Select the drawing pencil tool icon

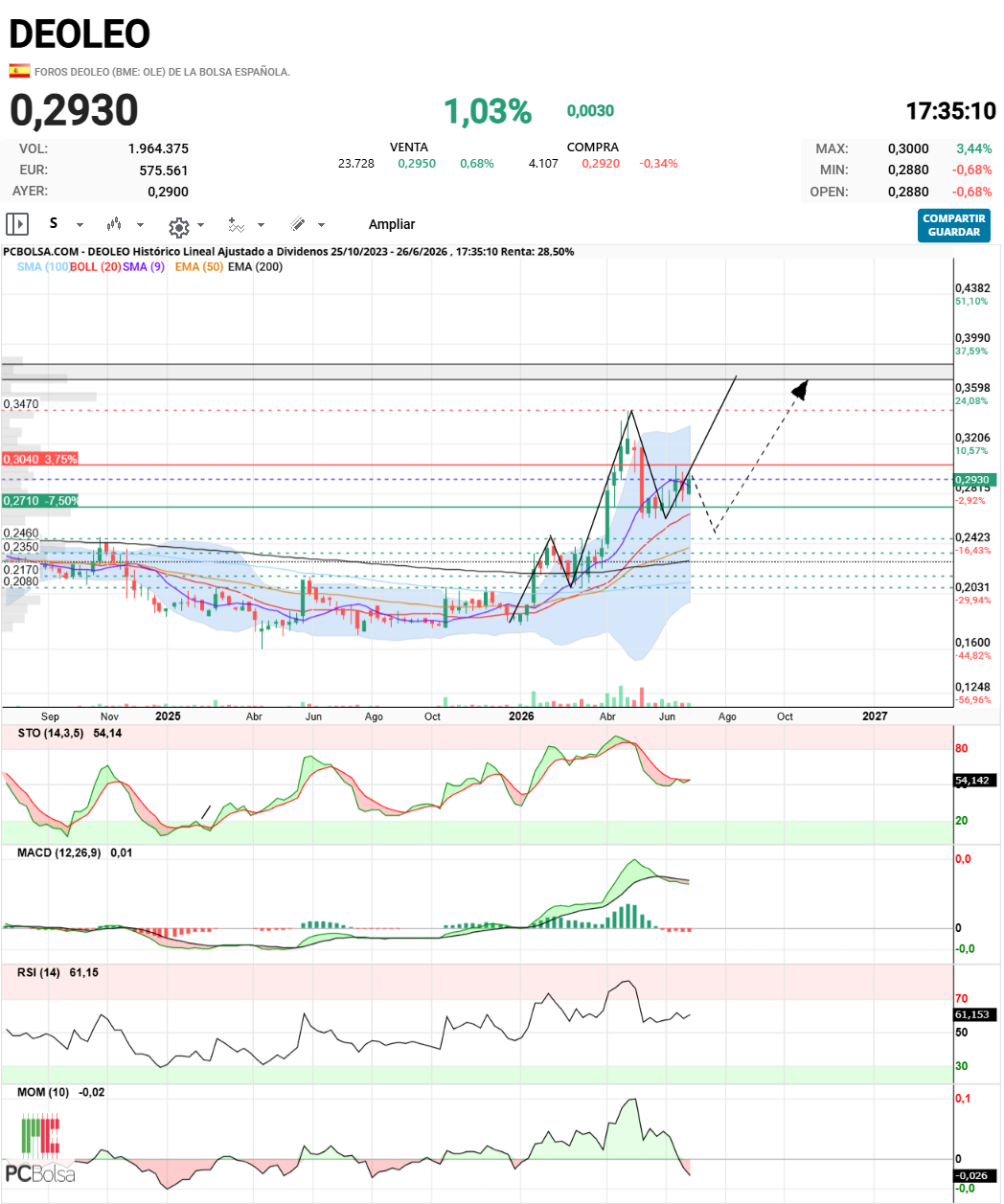(x=298, y=224)
